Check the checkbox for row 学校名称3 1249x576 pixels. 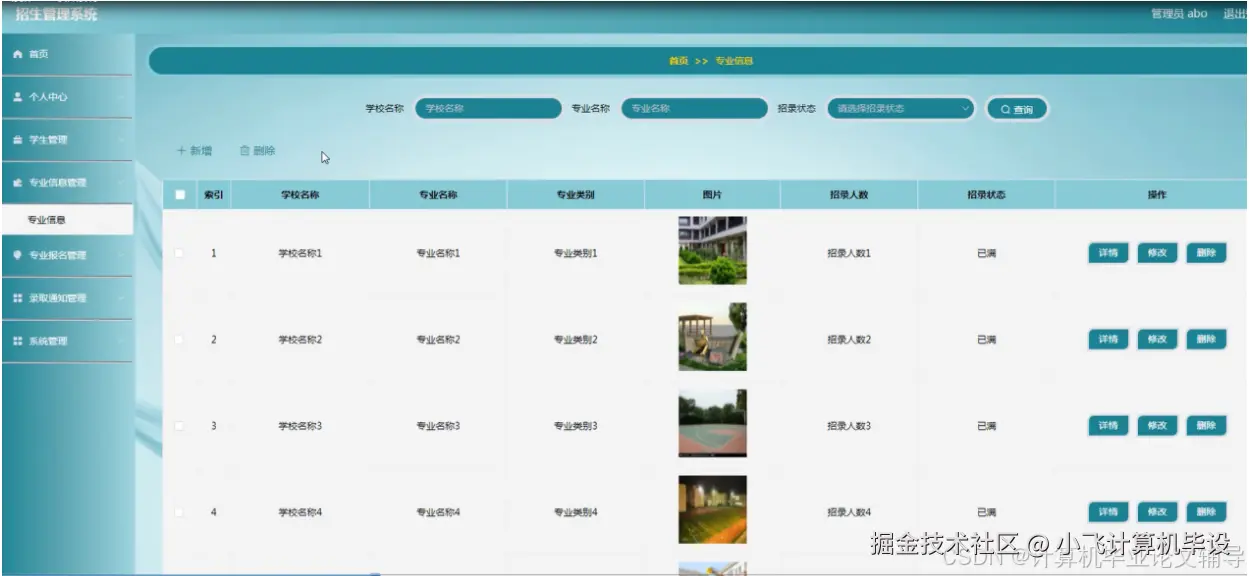[x=180, y=426]
